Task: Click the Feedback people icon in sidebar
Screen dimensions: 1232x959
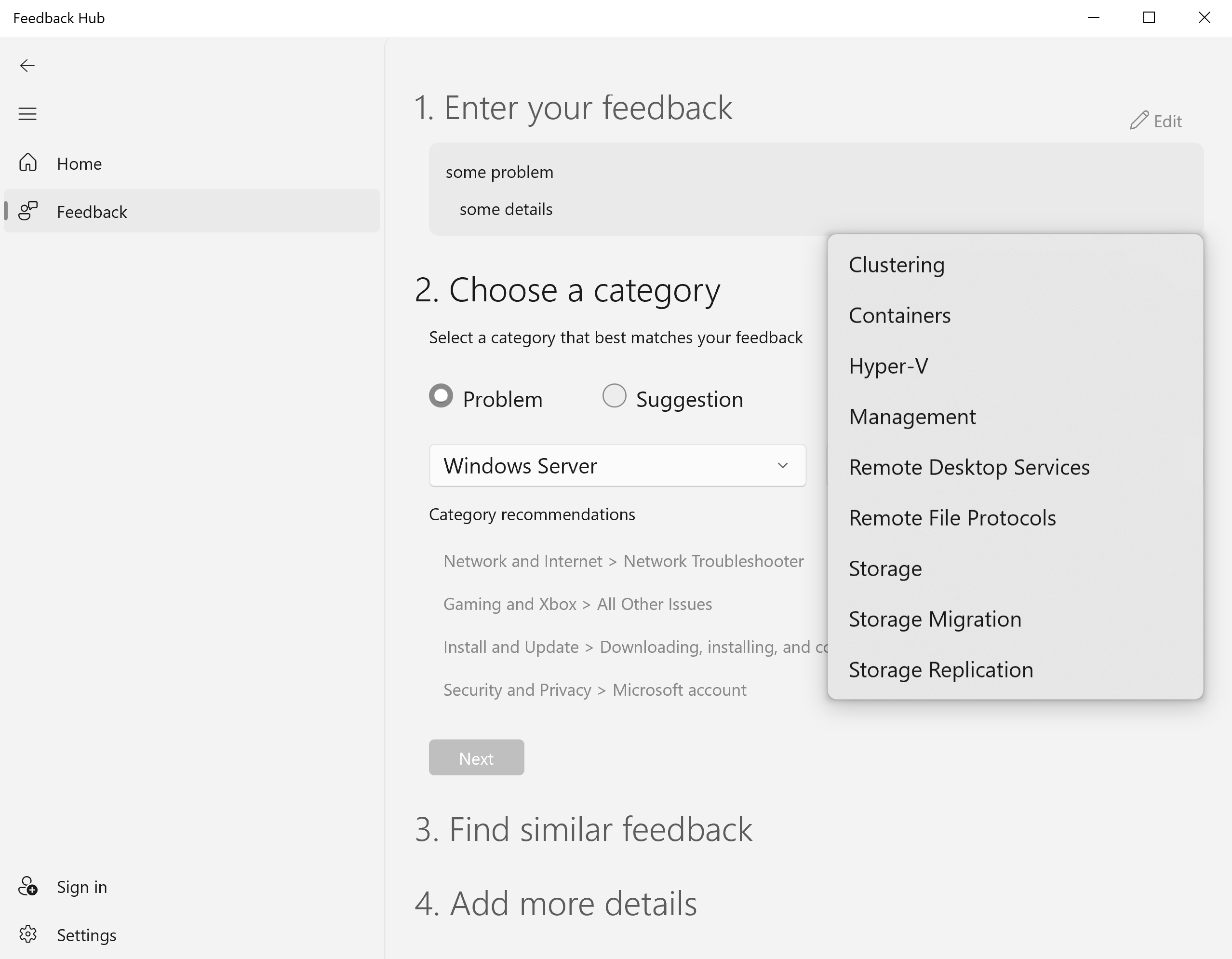Action: click(x=27, y=211)
